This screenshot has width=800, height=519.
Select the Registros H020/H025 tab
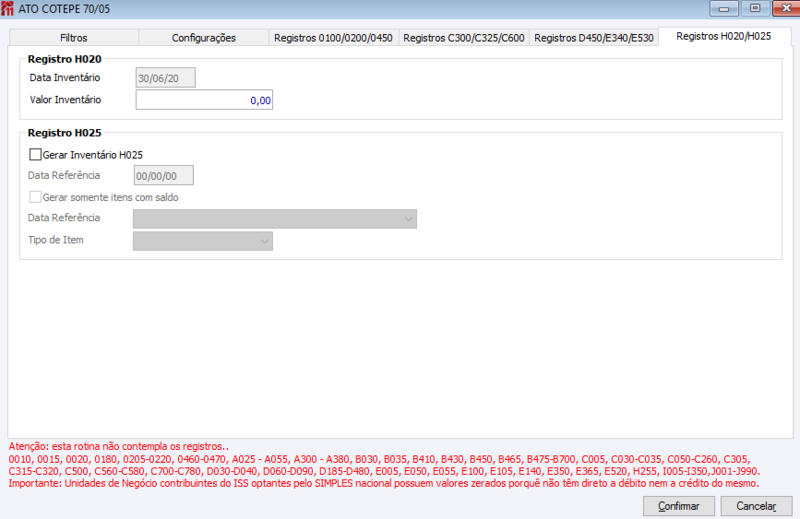[724, 36]
